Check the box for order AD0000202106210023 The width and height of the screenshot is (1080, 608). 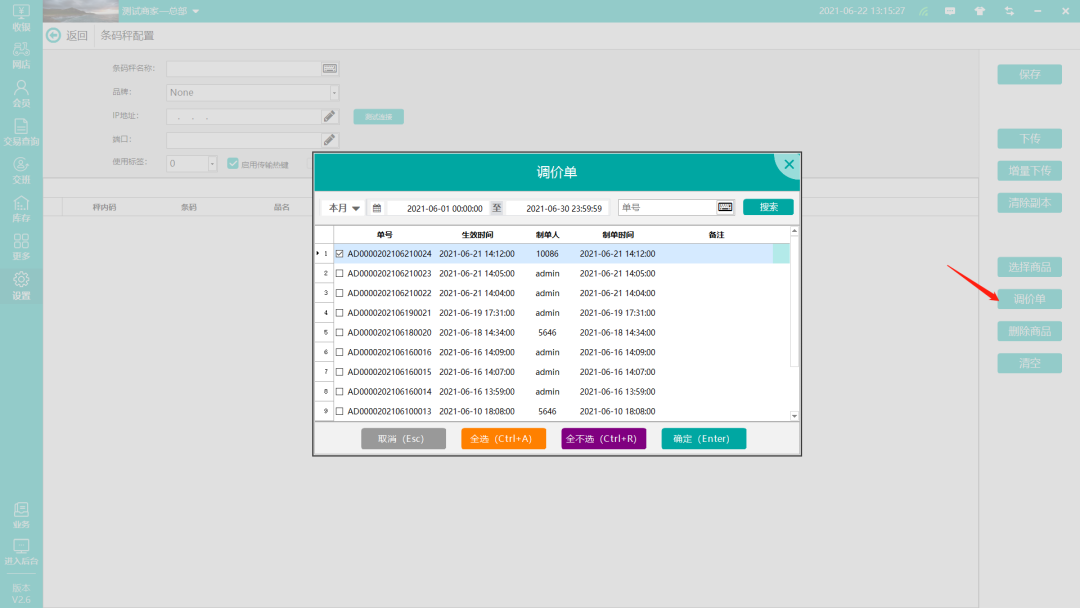point(340,273)
